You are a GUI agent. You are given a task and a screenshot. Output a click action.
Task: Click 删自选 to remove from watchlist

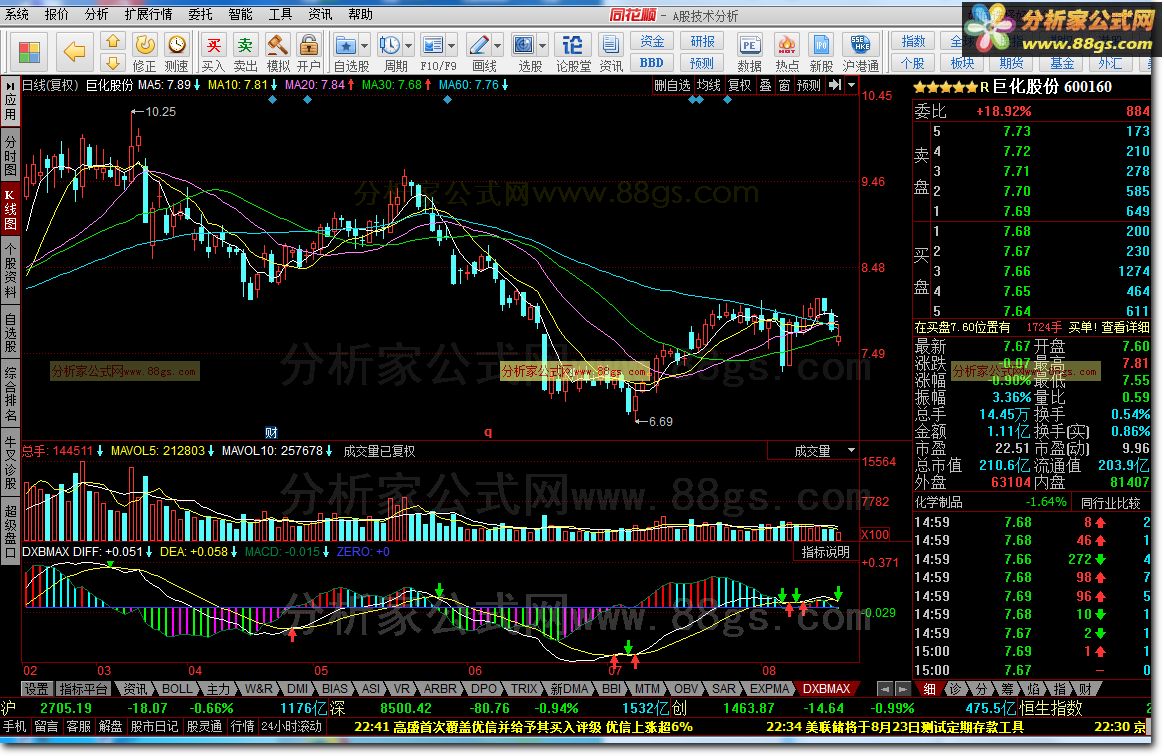pos(672,85)
